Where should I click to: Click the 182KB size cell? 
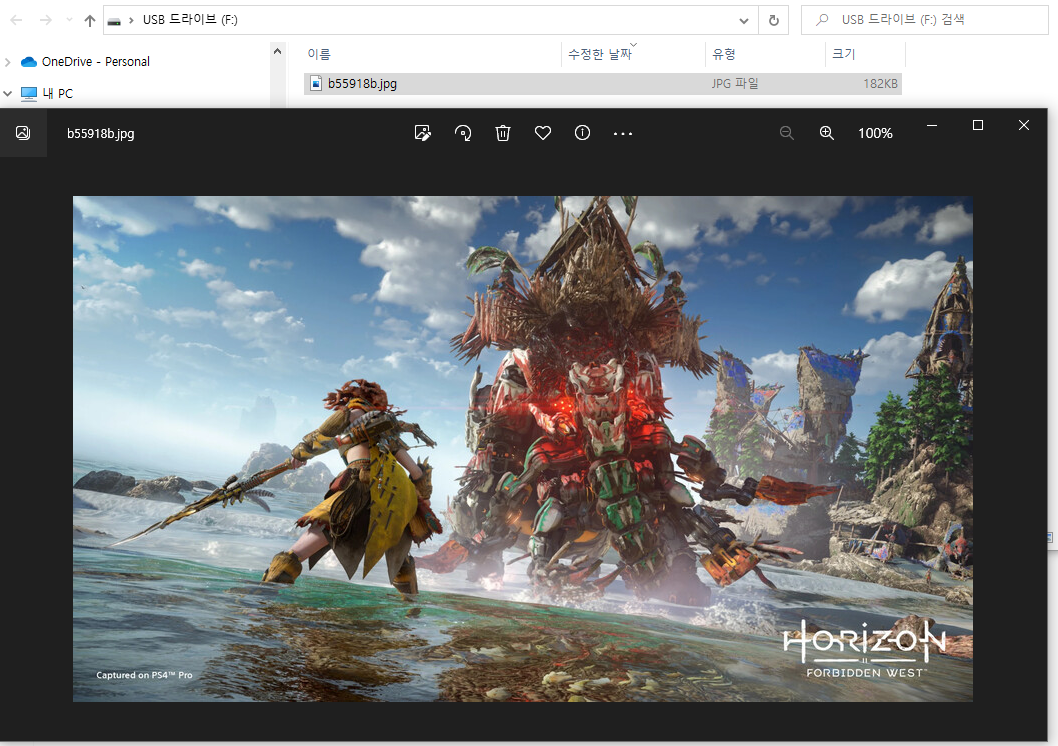click(881, 84)
